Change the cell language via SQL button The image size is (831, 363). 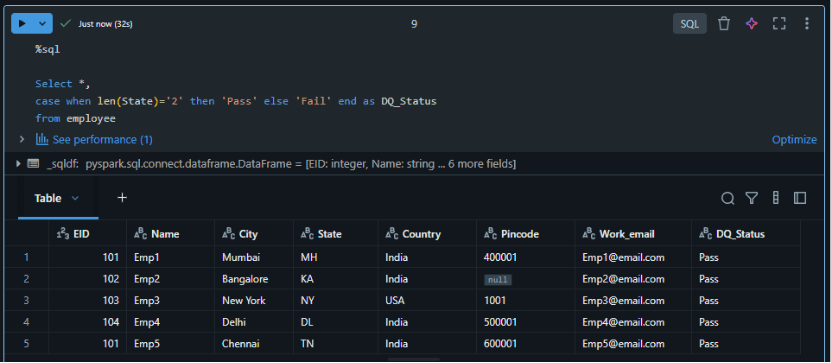[689, 24]
